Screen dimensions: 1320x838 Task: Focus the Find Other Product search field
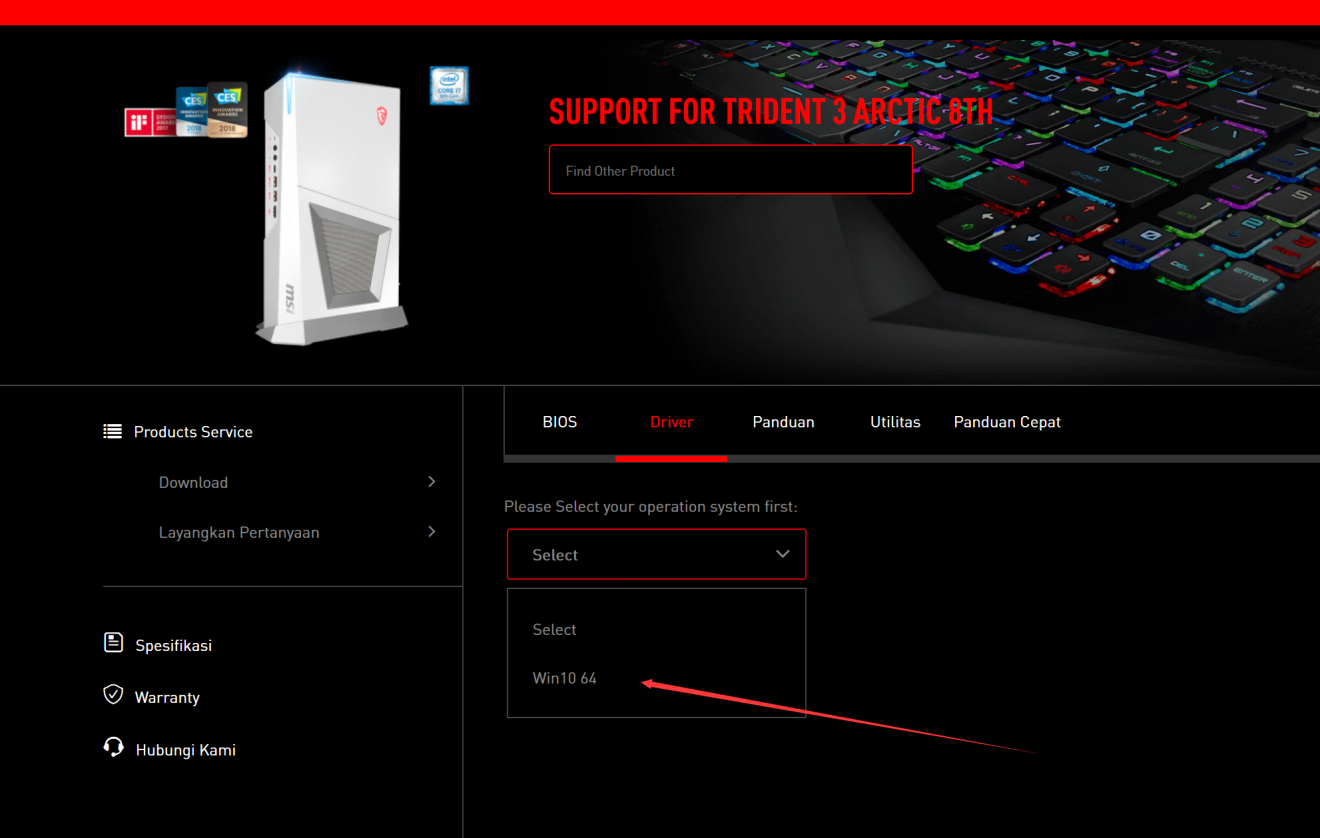(x=730, y=171)
